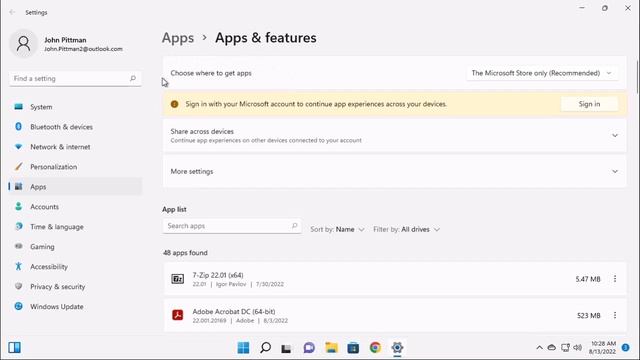Open more options for Adobe Acrobat DC
Viewport: 640px width, 360px height.
coord(615,315)
